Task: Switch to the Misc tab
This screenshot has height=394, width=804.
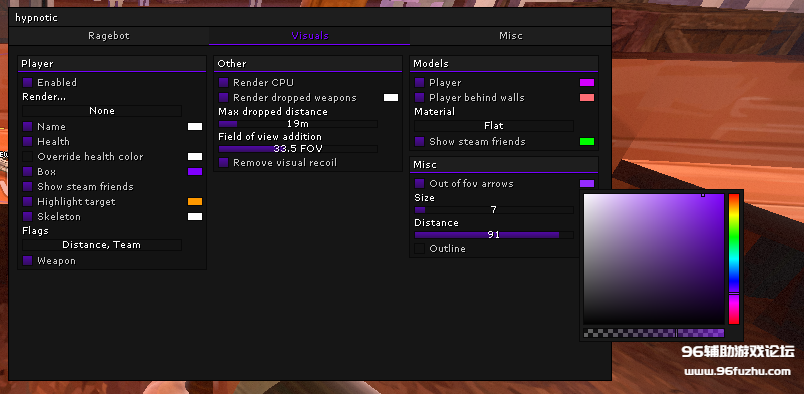Action: click(x=511, y=36)
